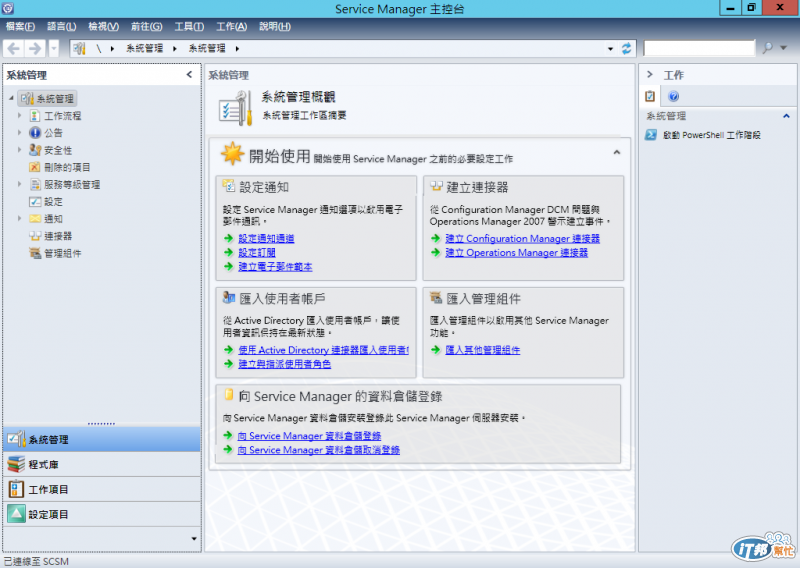The image size is (800, 568).
Task: Select 刪除的項目 in the tree
Action: 67,167
